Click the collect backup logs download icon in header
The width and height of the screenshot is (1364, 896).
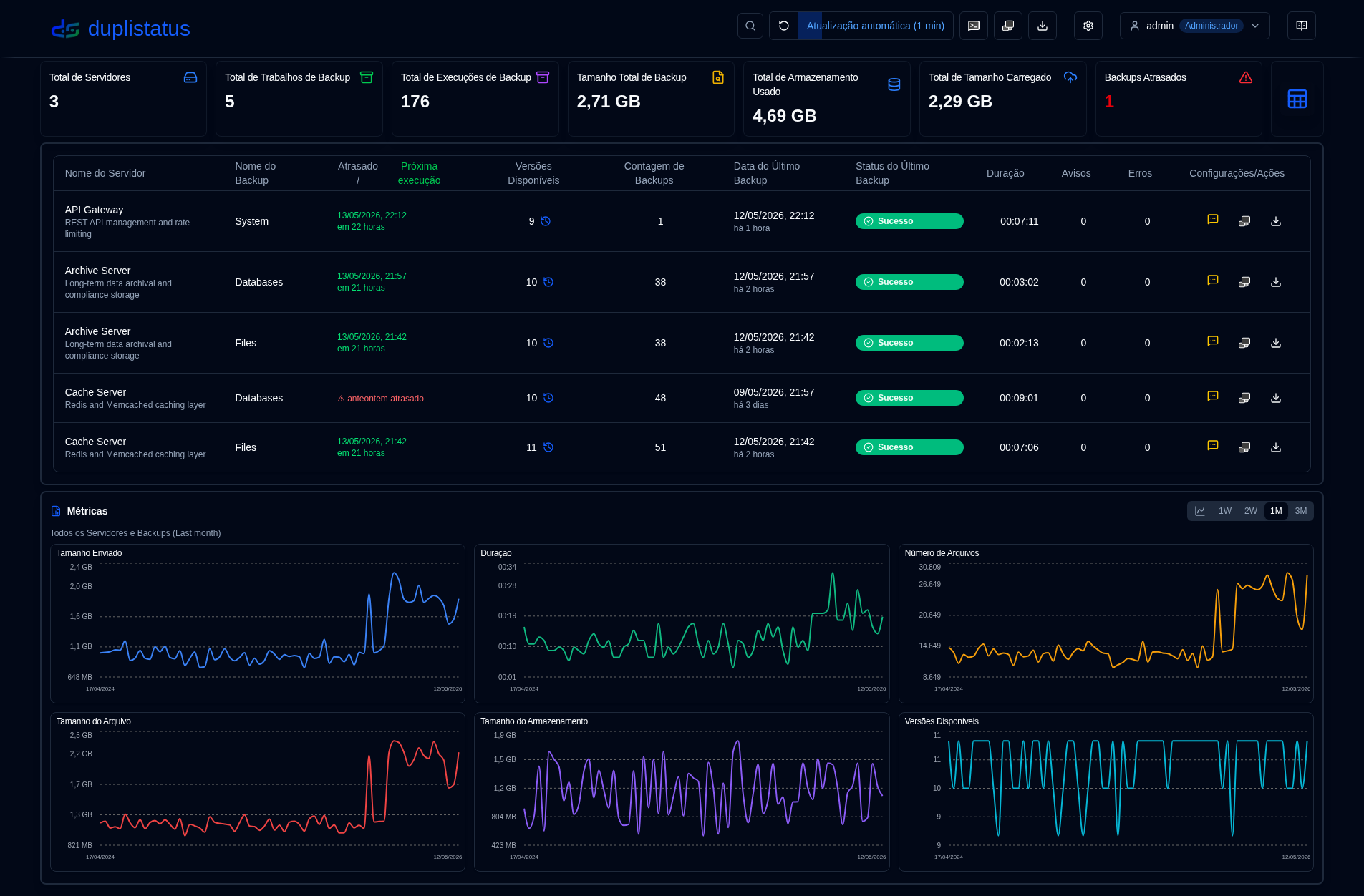(x=1043, y=26)
